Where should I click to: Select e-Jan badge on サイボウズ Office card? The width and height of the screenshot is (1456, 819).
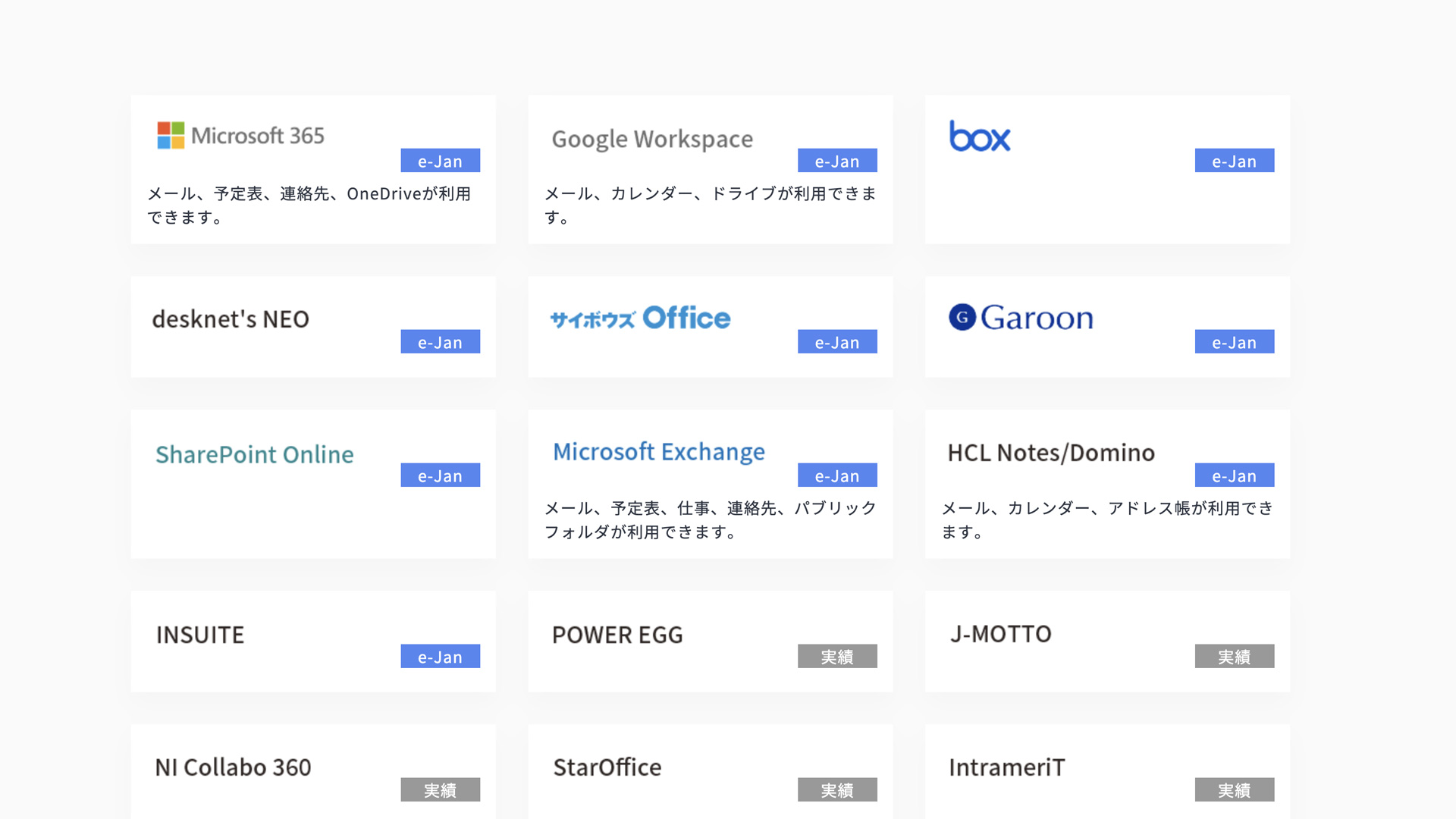837,342
